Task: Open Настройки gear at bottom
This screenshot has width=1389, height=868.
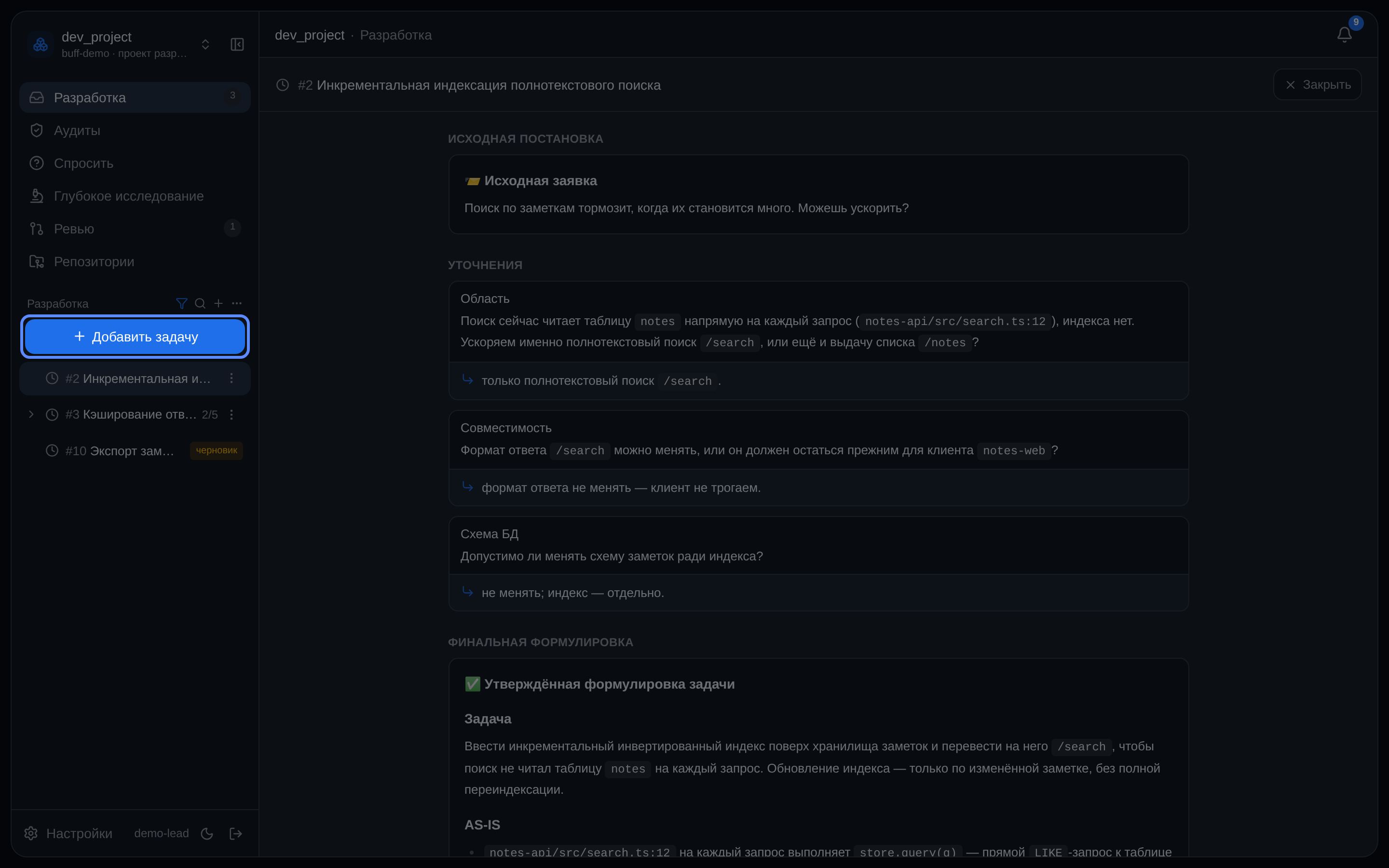Action: [31, 833]
